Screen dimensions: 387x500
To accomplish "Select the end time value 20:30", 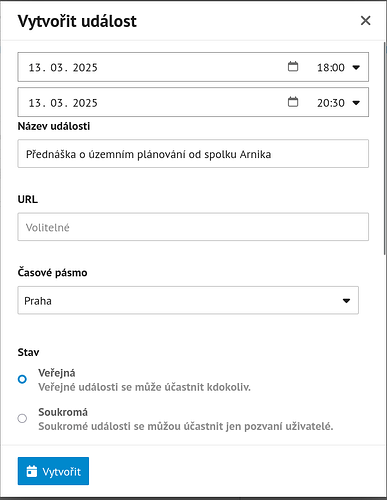I will click(331, 103).
